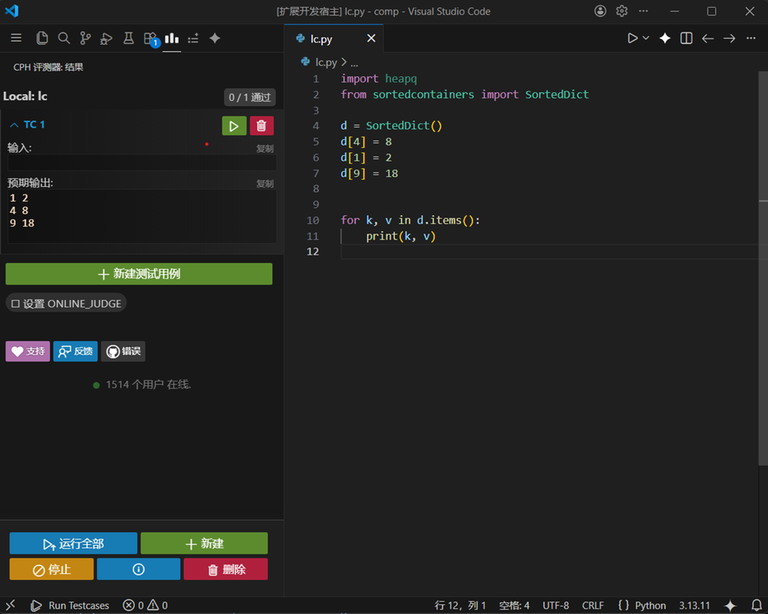
Task: Click the Local: lc heading
Action: (x=25, y=96)
